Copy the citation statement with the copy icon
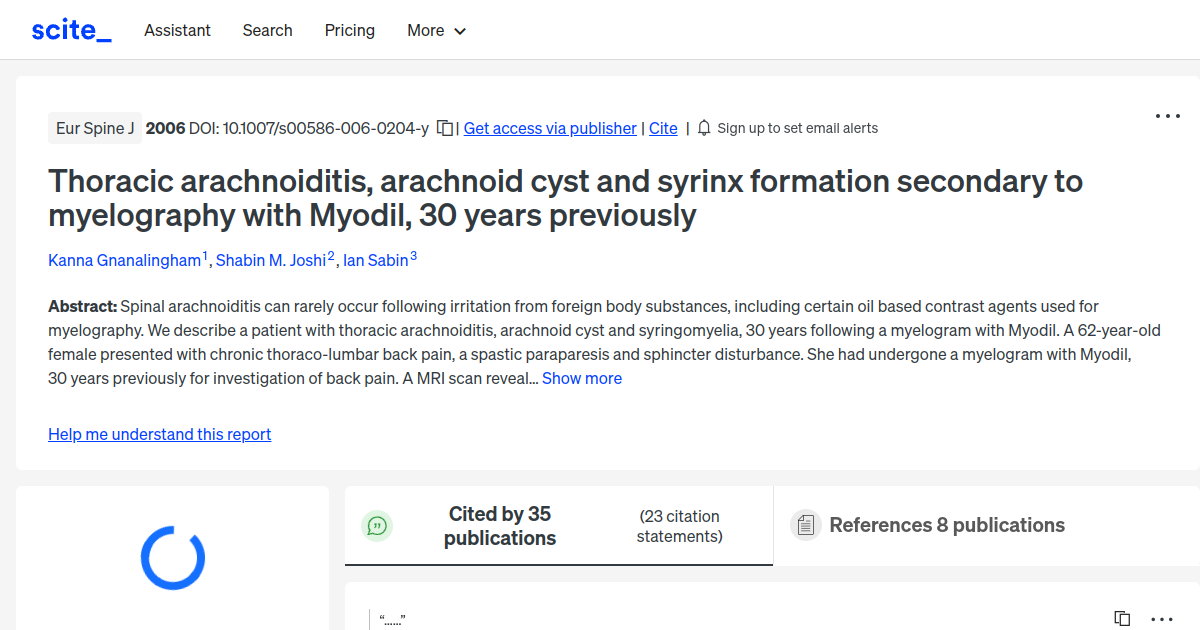This screenshot has height=630, width=1200. coord(1122,619)
